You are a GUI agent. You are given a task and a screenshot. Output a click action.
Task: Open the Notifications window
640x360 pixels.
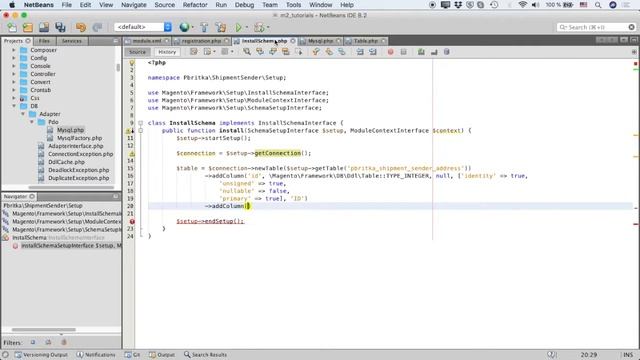[96, 355]
